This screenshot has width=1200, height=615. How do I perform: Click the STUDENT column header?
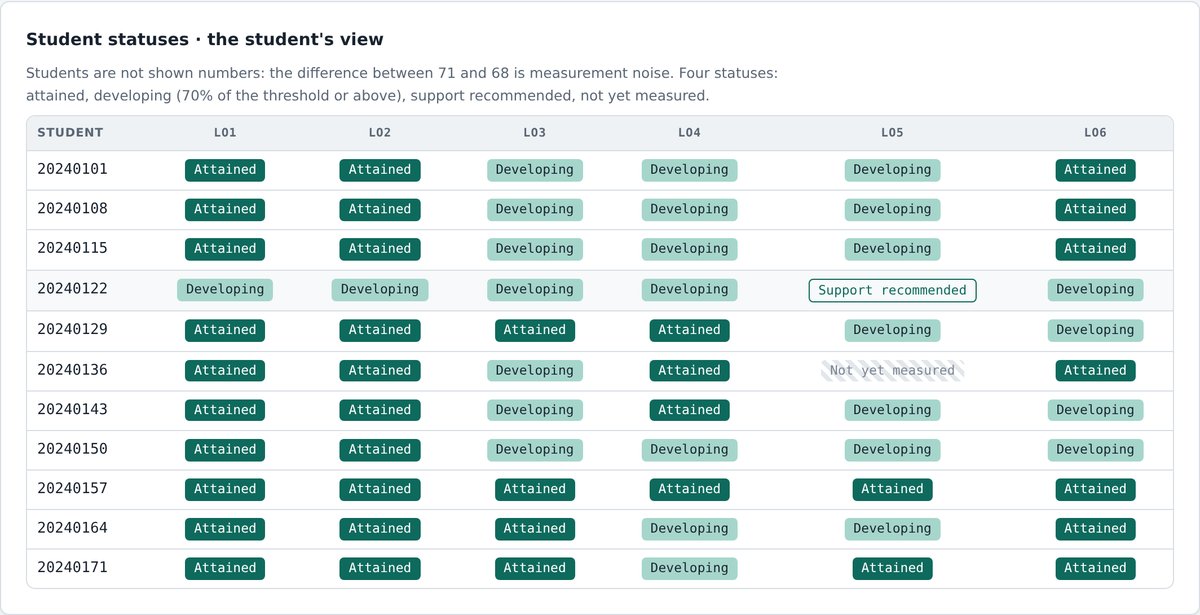[x=70, y=133]
